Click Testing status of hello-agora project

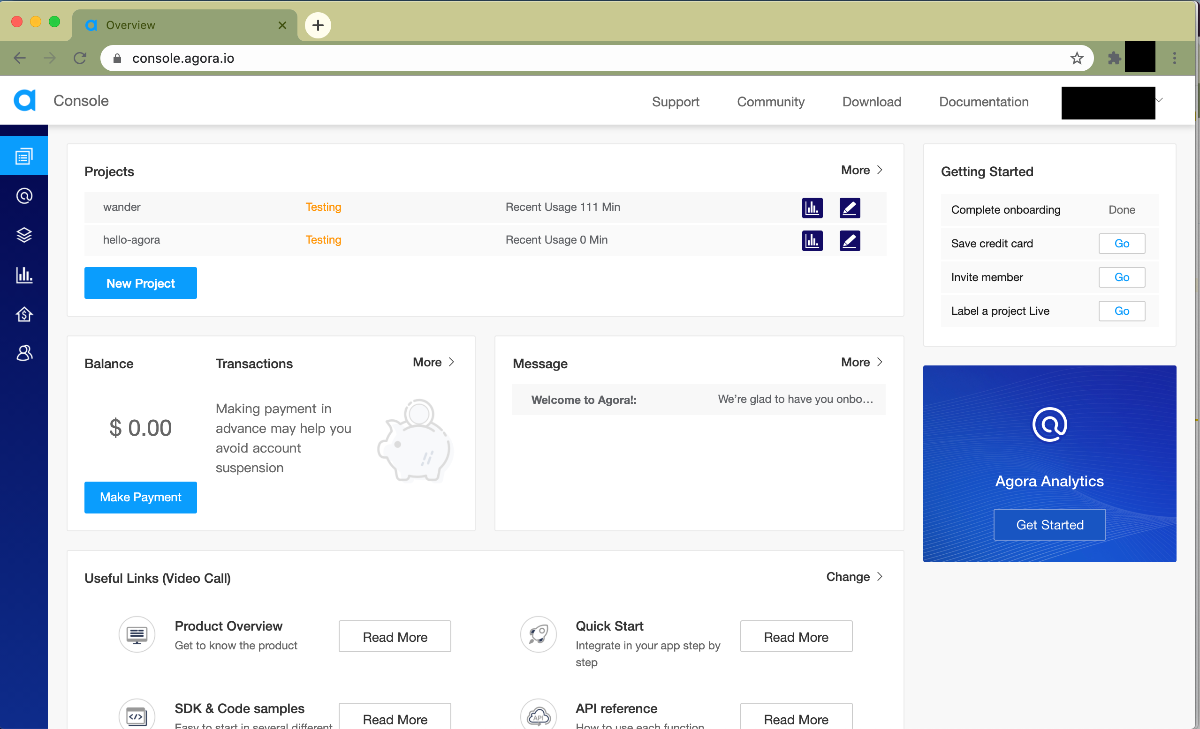[323, 240]
